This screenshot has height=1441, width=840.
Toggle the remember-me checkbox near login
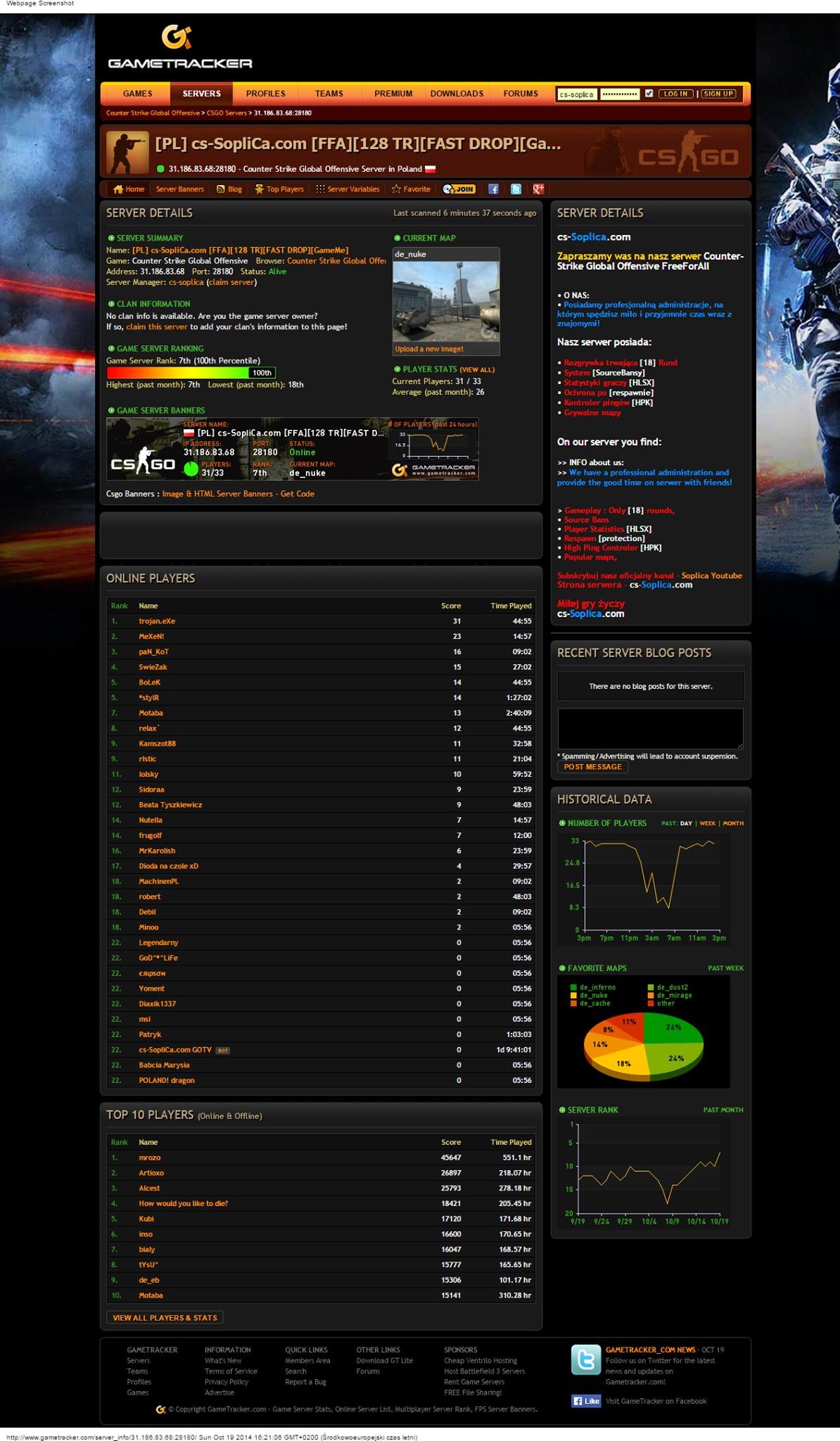[x=649, y=94]
